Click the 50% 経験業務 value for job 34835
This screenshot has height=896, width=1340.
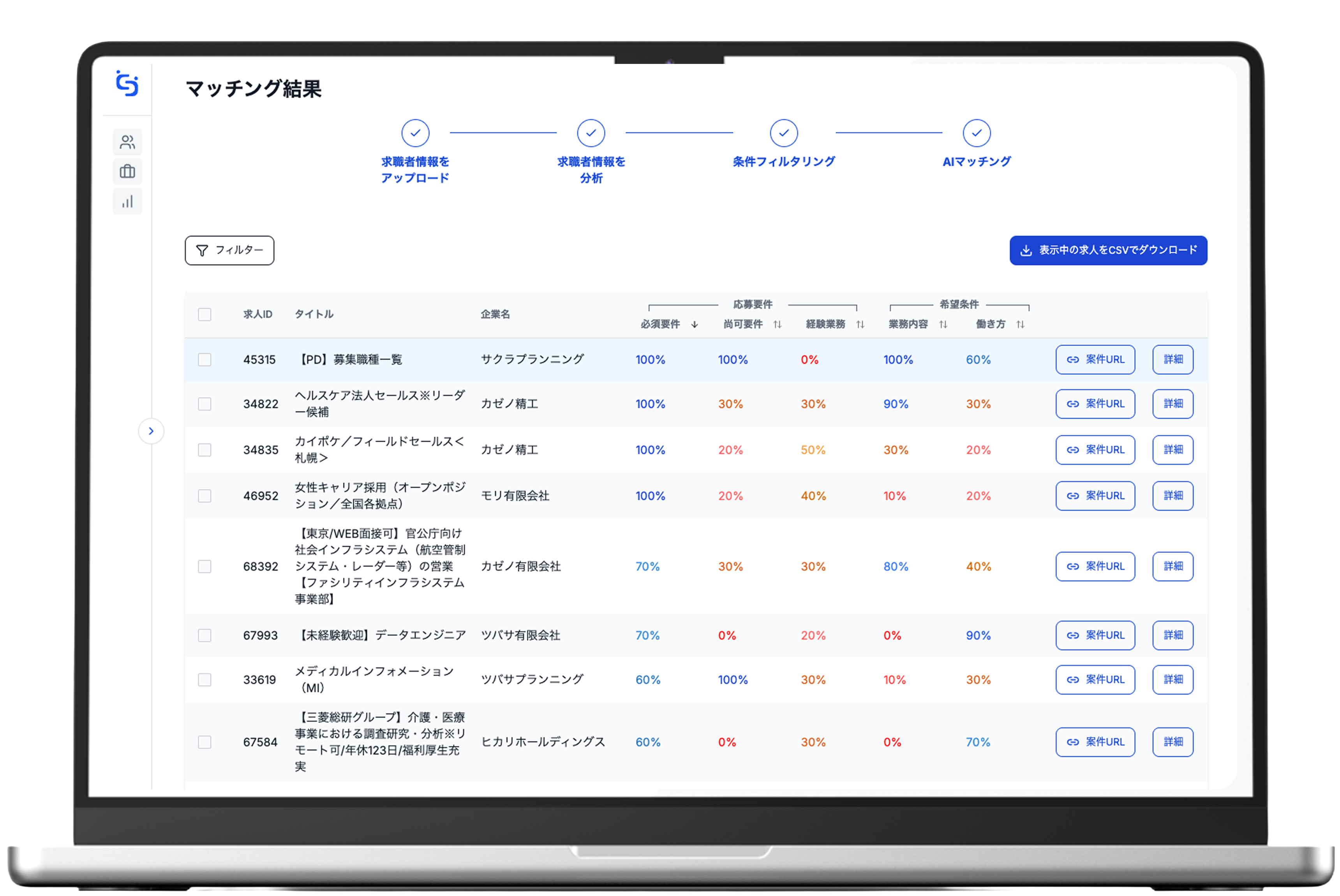[x=813, y=450]
